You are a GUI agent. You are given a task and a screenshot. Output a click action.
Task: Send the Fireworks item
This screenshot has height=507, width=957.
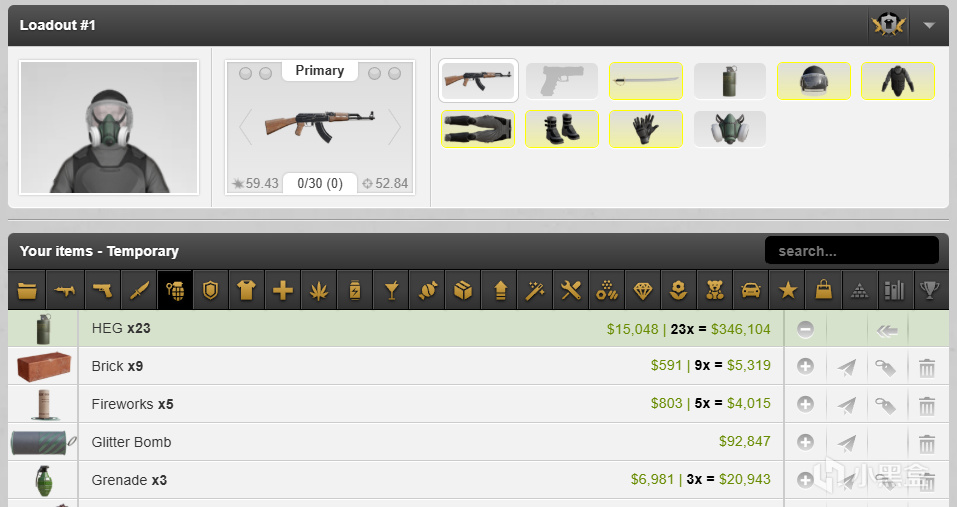pyautogui.click(x=846, y=405)
